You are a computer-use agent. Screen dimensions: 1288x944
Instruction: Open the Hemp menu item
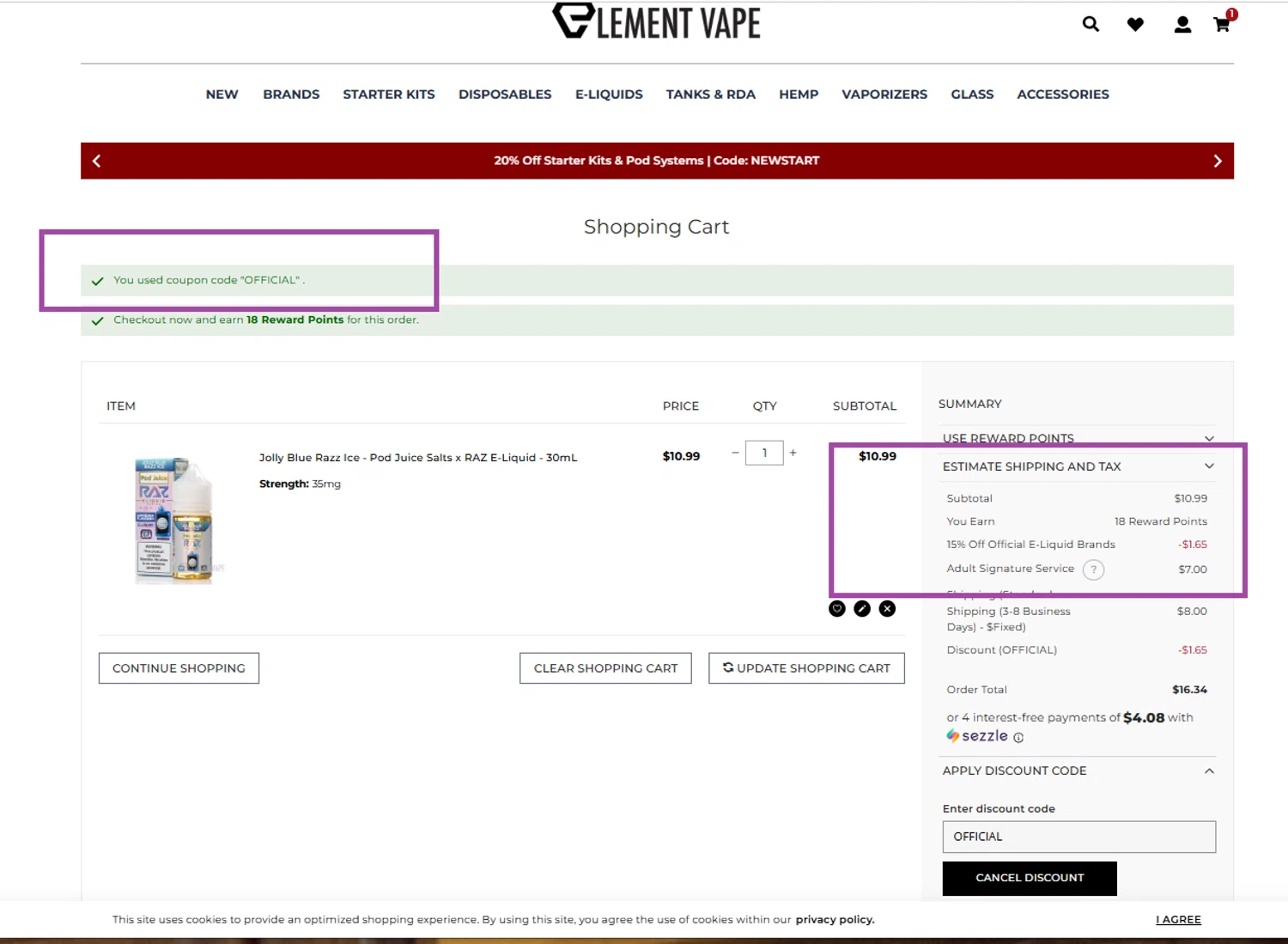tap(799, 94)
